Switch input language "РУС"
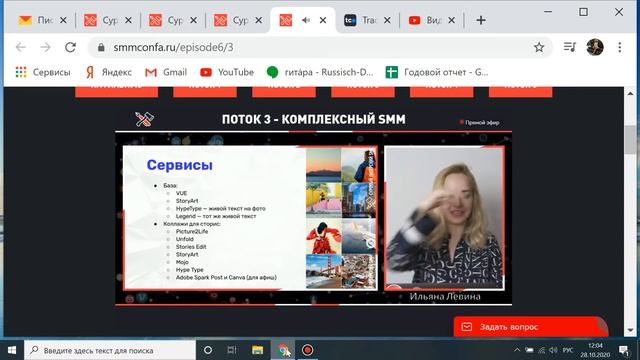Image resolution: width=640 pixels, height=360 pixels. pyautogui.click(x=568, y=350)
